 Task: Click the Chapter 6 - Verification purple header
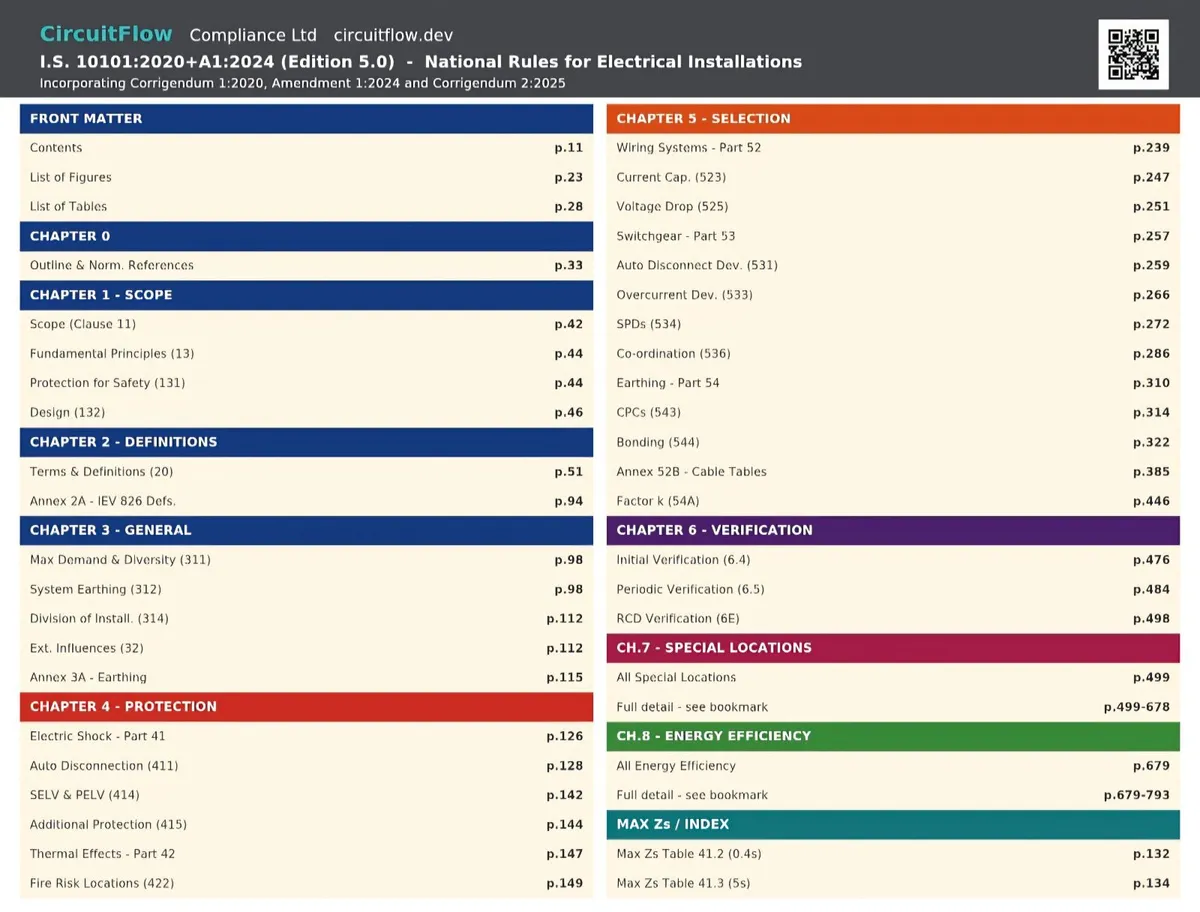[x=893, y=530]
